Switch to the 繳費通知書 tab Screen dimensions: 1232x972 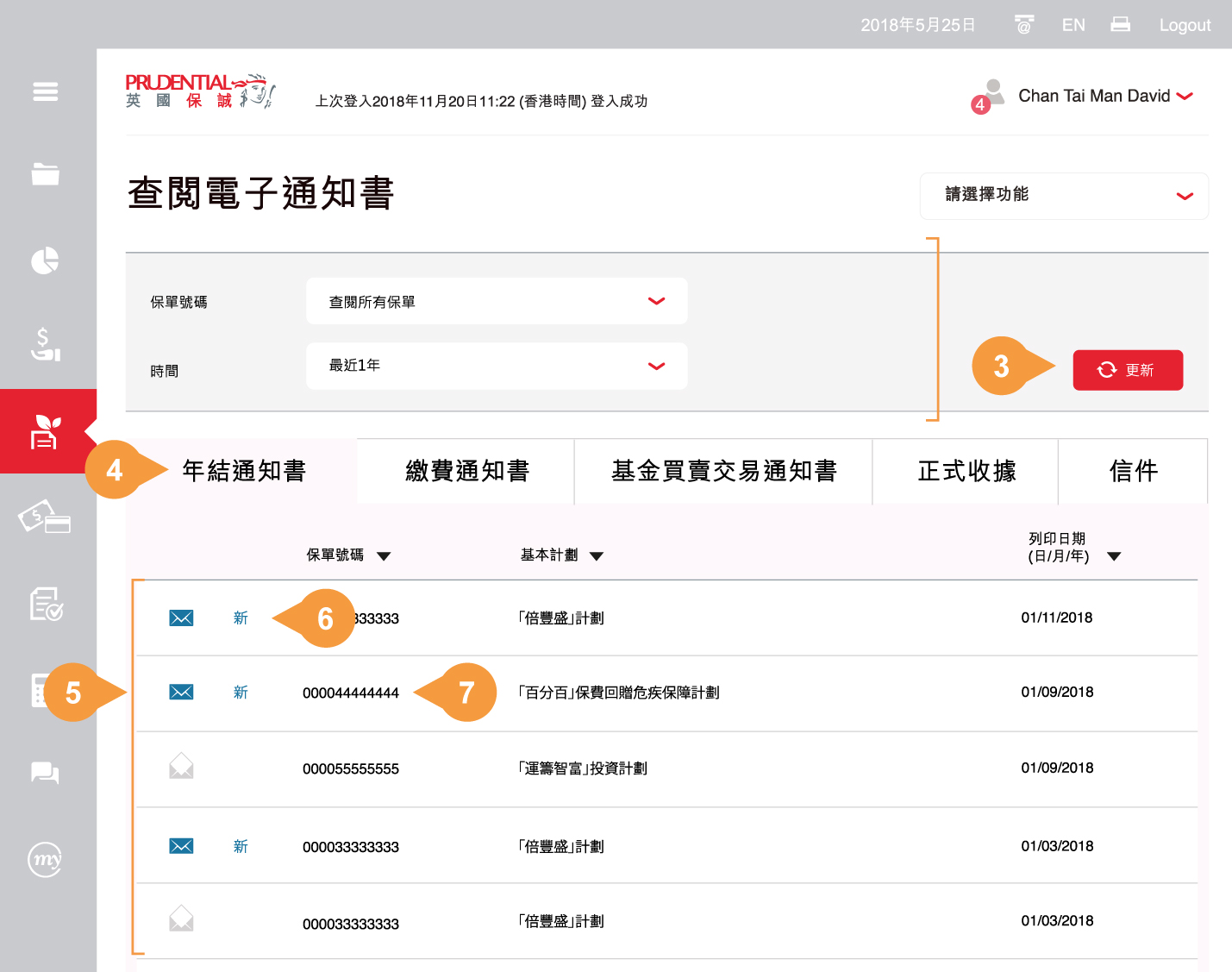tap(466, 471)
